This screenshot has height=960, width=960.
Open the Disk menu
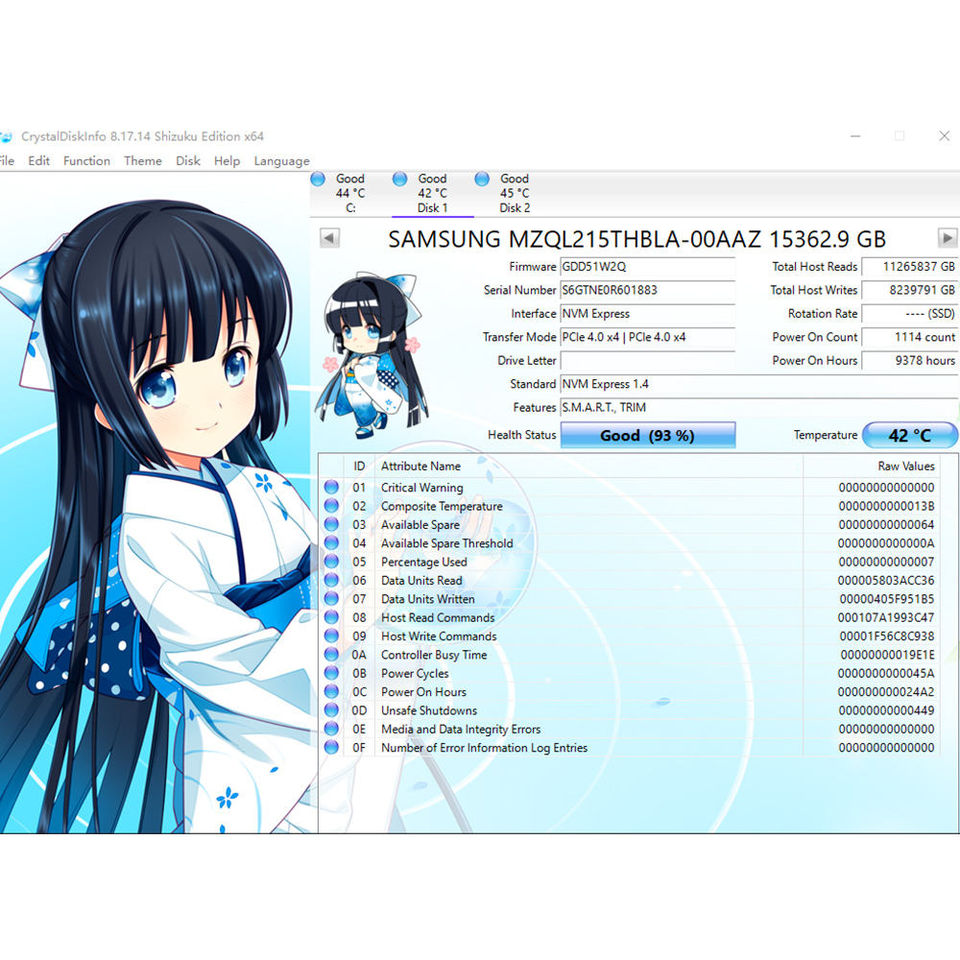point(188,161)
